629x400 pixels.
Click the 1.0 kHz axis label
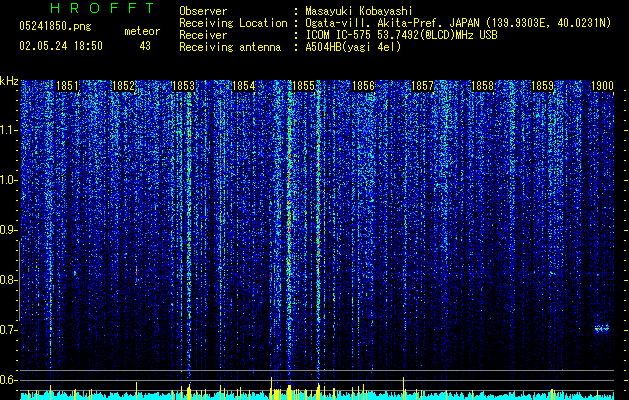tap(9, 180)
